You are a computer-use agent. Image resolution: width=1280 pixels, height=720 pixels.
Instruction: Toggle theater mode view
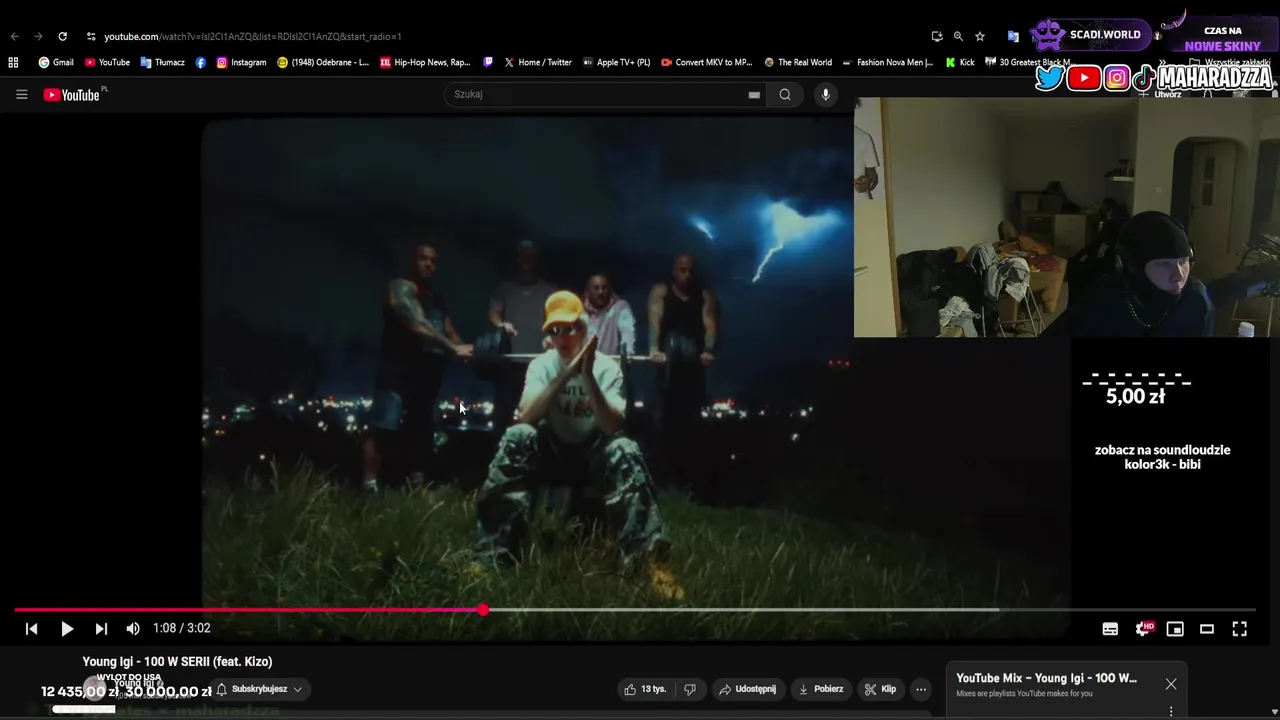[1207, 629]
